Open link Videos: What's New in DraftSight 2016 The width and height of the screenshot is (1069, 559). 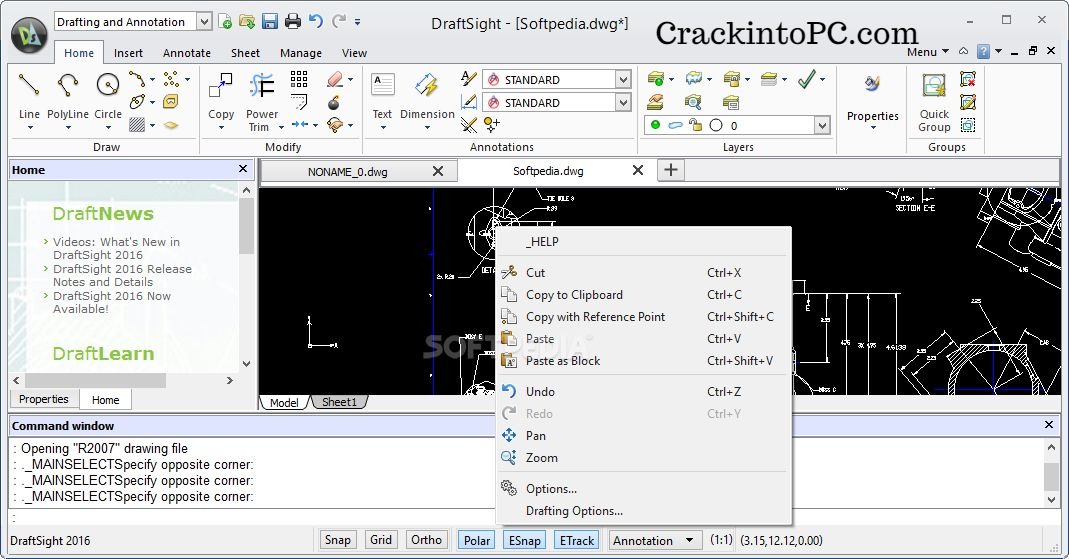click(x=117, y=248)
